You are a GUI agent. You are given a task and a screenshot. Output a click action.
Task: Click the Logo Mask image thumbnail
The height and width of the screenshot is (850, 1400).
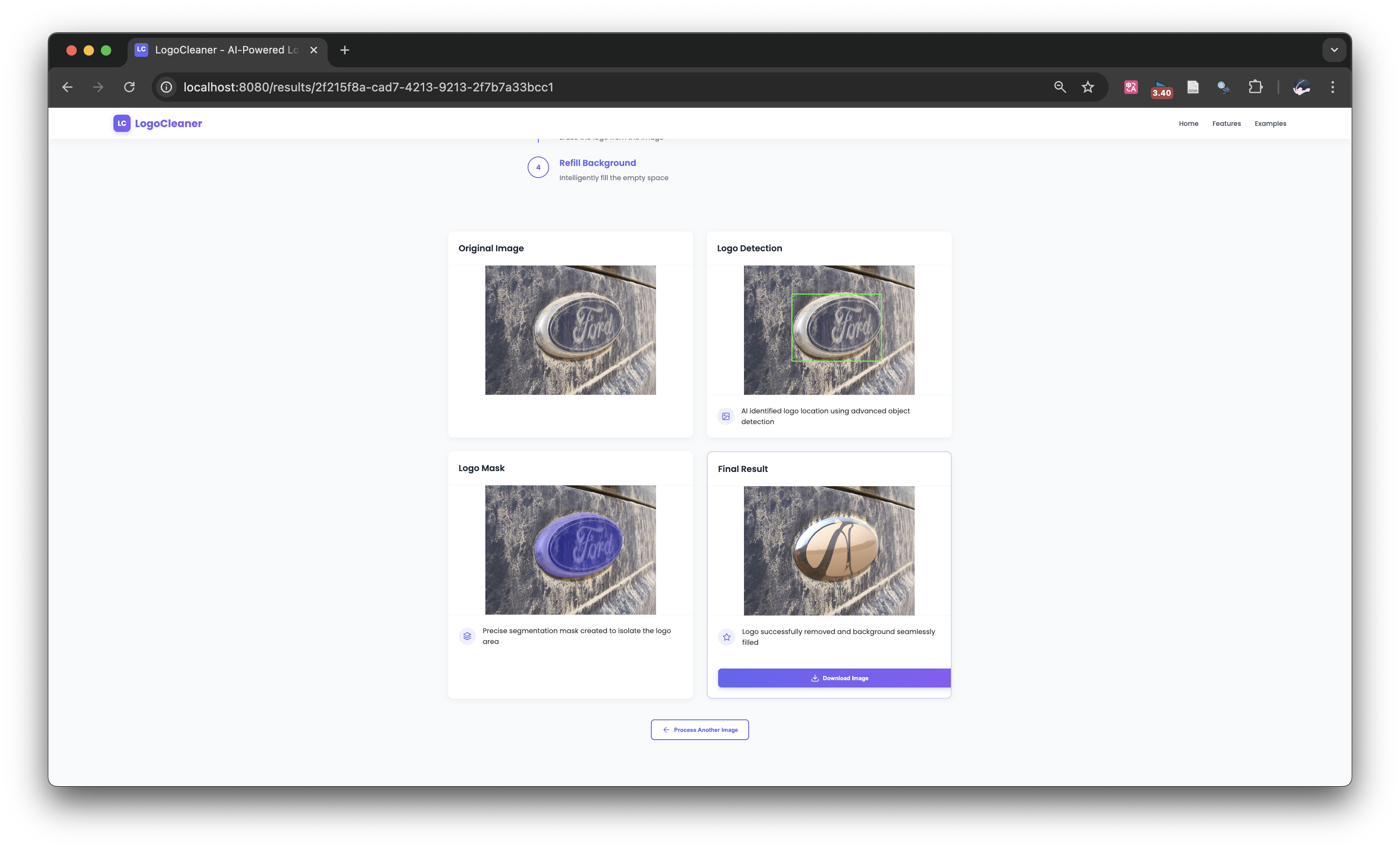(x=570, y=550)
